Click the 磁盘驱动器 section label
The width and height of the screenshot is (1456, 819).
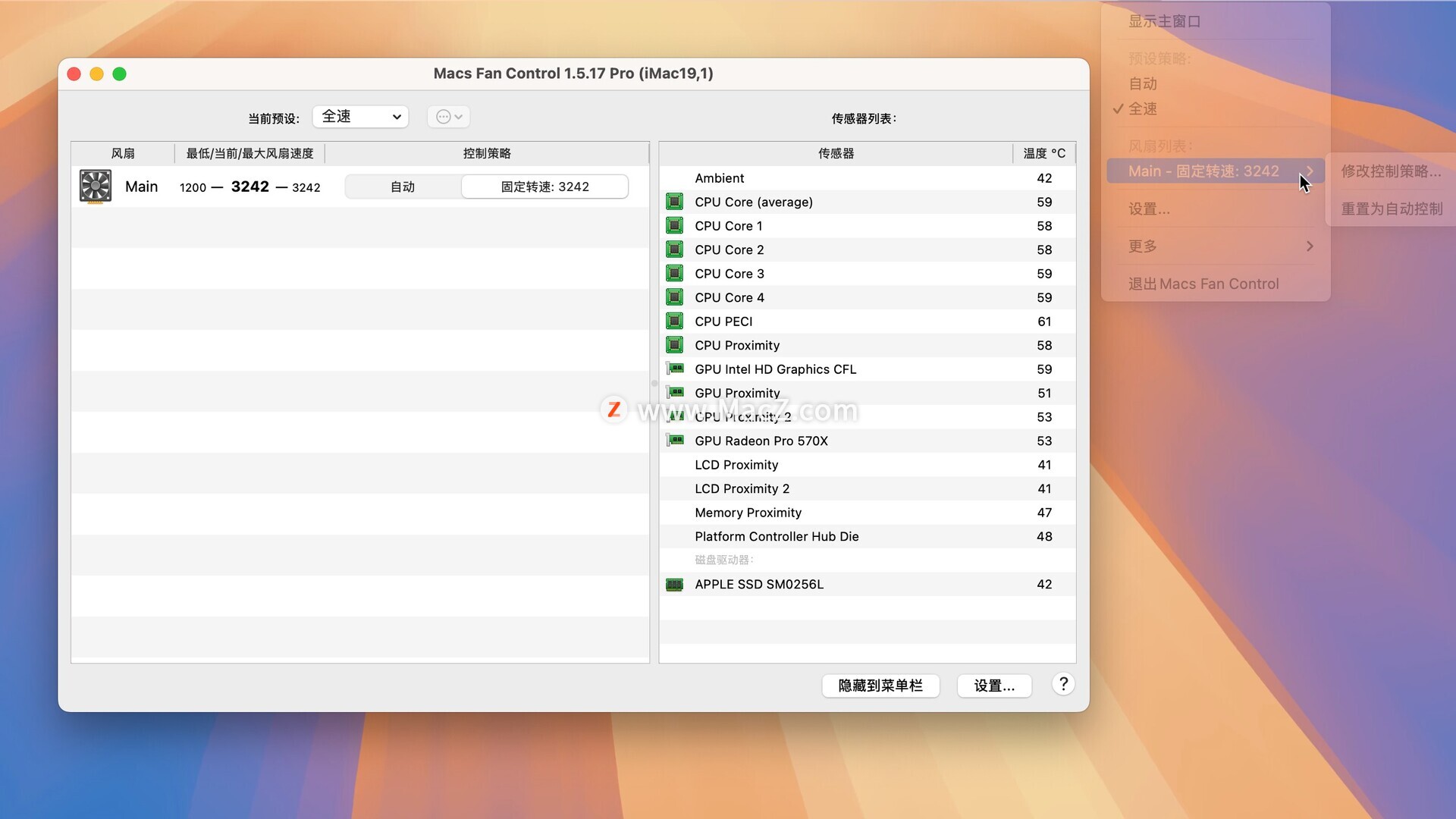coord(724,560)
